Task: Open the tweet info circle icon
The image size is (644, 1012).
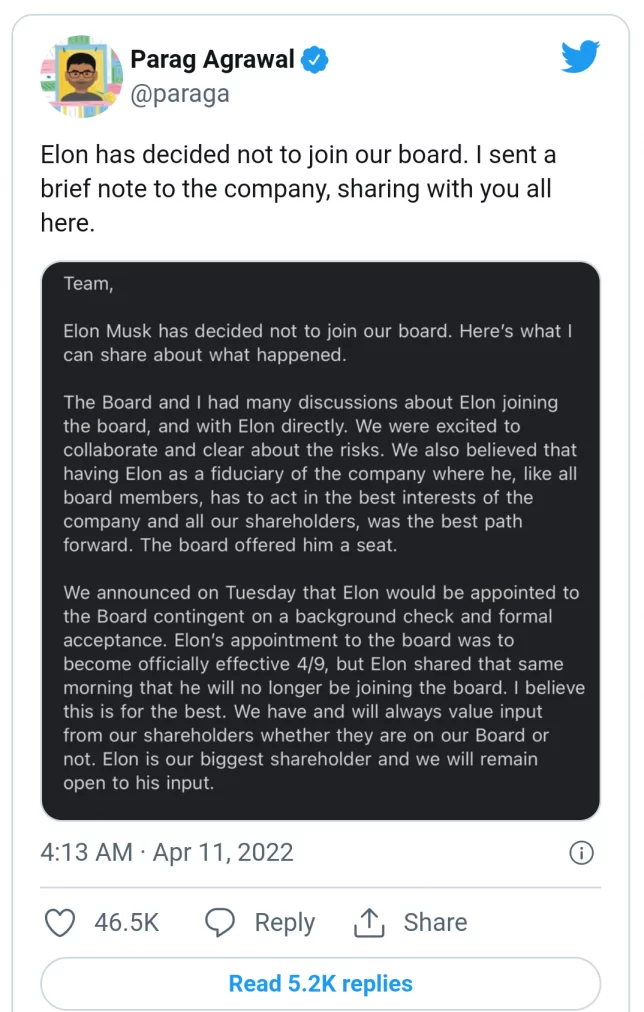Action: point(581,853)
